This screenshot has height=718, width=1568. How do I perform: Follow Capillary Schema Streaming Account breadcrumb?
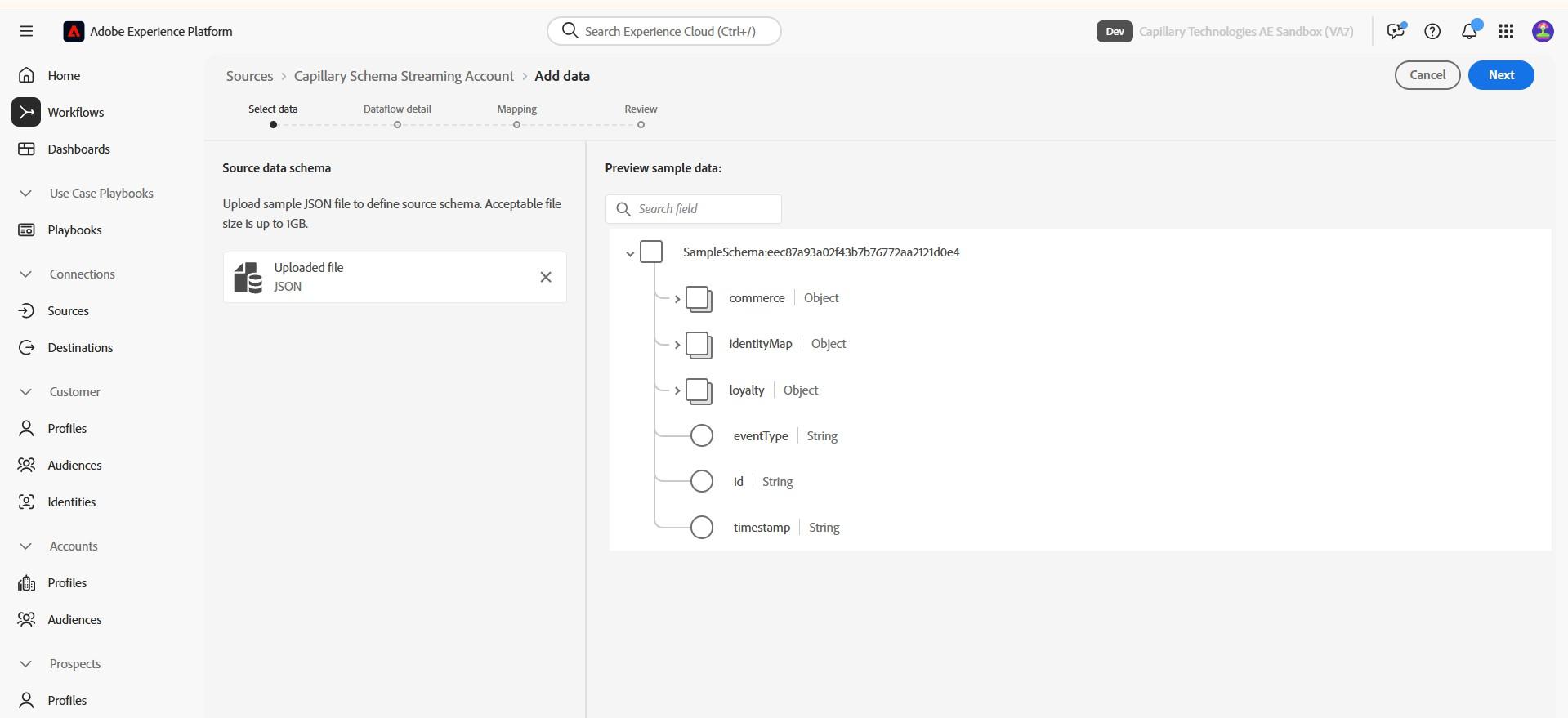[404, 76]
